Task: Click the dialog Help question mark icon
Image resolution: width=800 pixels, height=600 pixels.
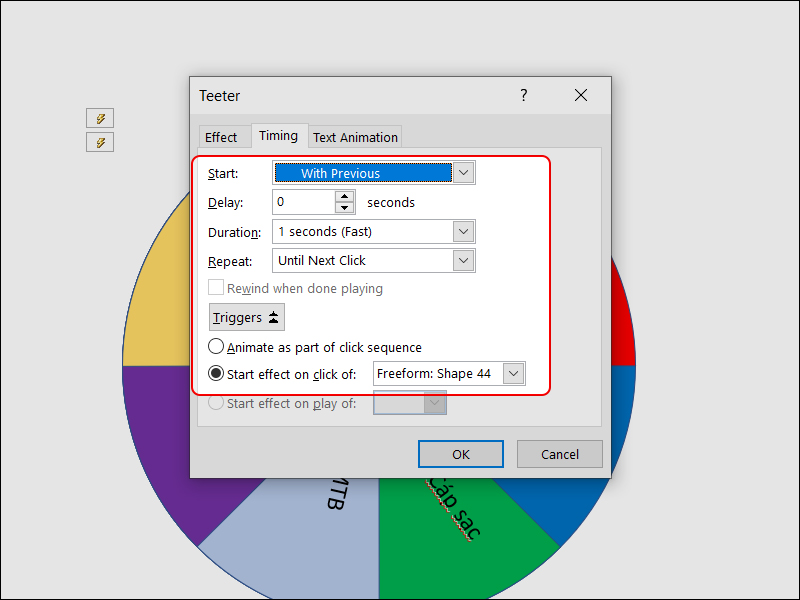Action: (523, 96)
